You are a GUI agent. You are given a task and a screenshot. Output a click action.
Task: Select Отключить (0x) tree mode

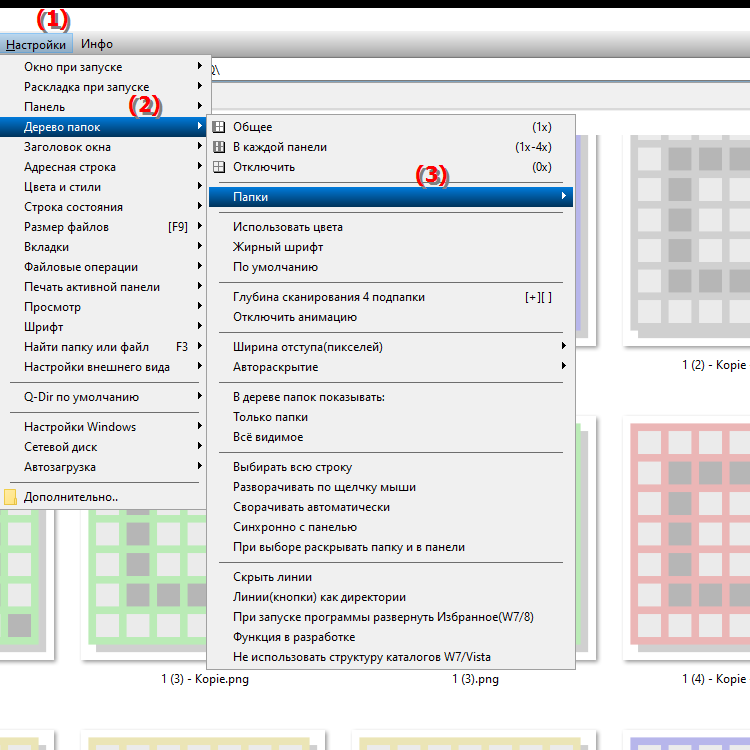pos(391,167)
